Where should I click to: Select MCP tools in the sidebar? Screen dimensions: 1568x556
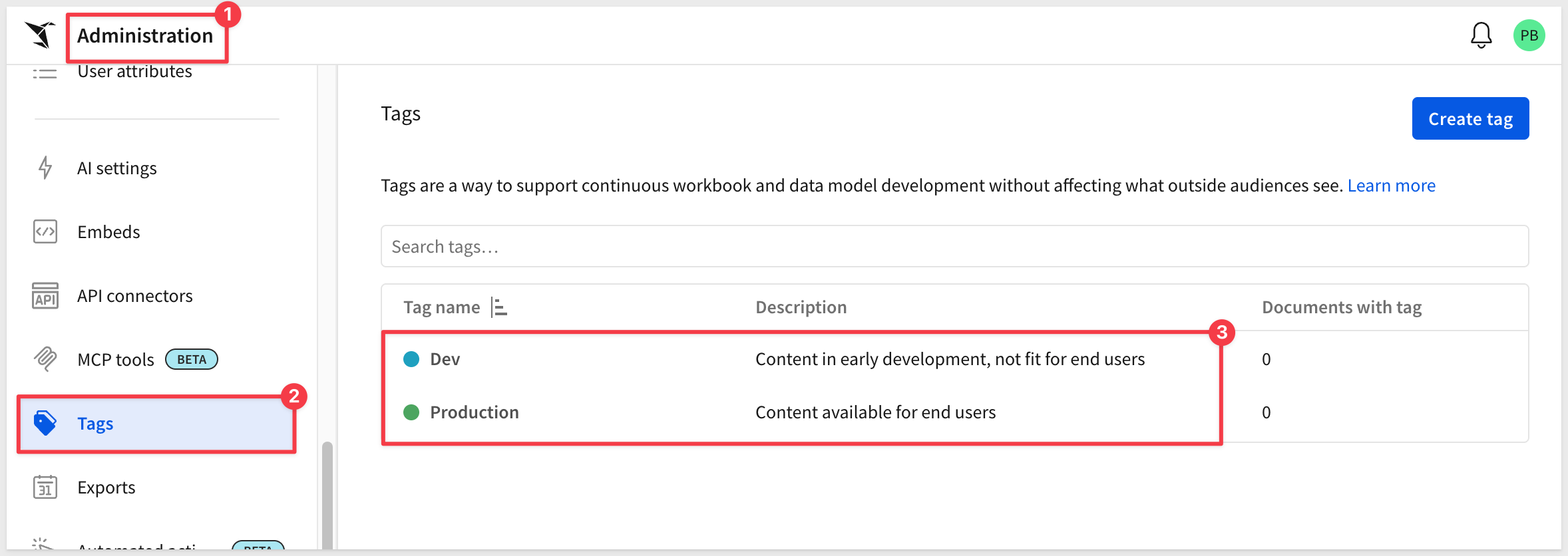click(116, 360)
